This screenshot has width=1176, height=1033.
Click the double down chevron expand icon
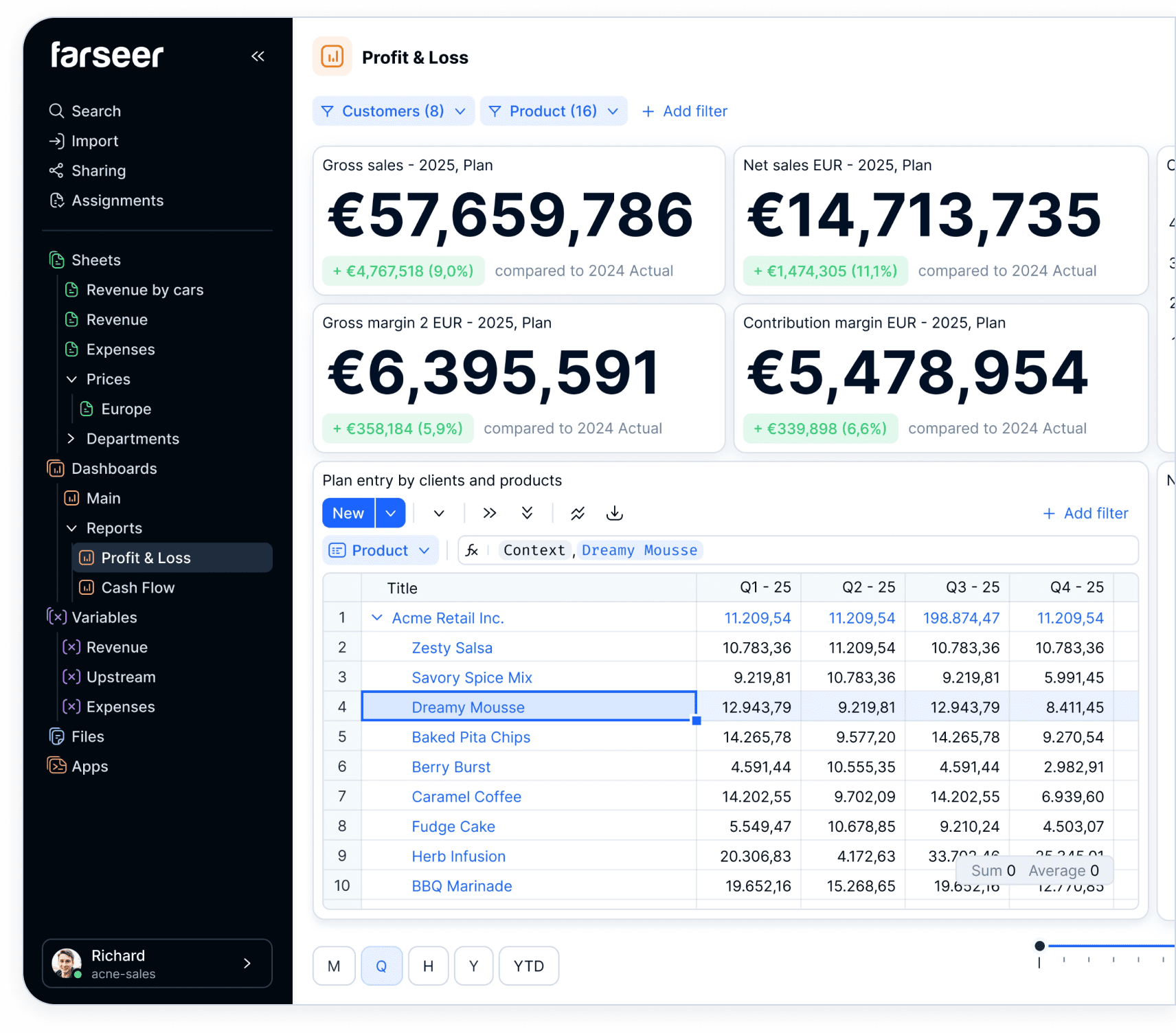pyautogui.click(x=527, y=513)
